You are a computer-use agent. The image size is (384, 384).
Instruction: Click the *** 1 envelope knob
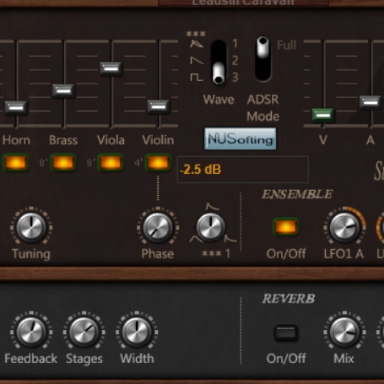coord(210,228)
